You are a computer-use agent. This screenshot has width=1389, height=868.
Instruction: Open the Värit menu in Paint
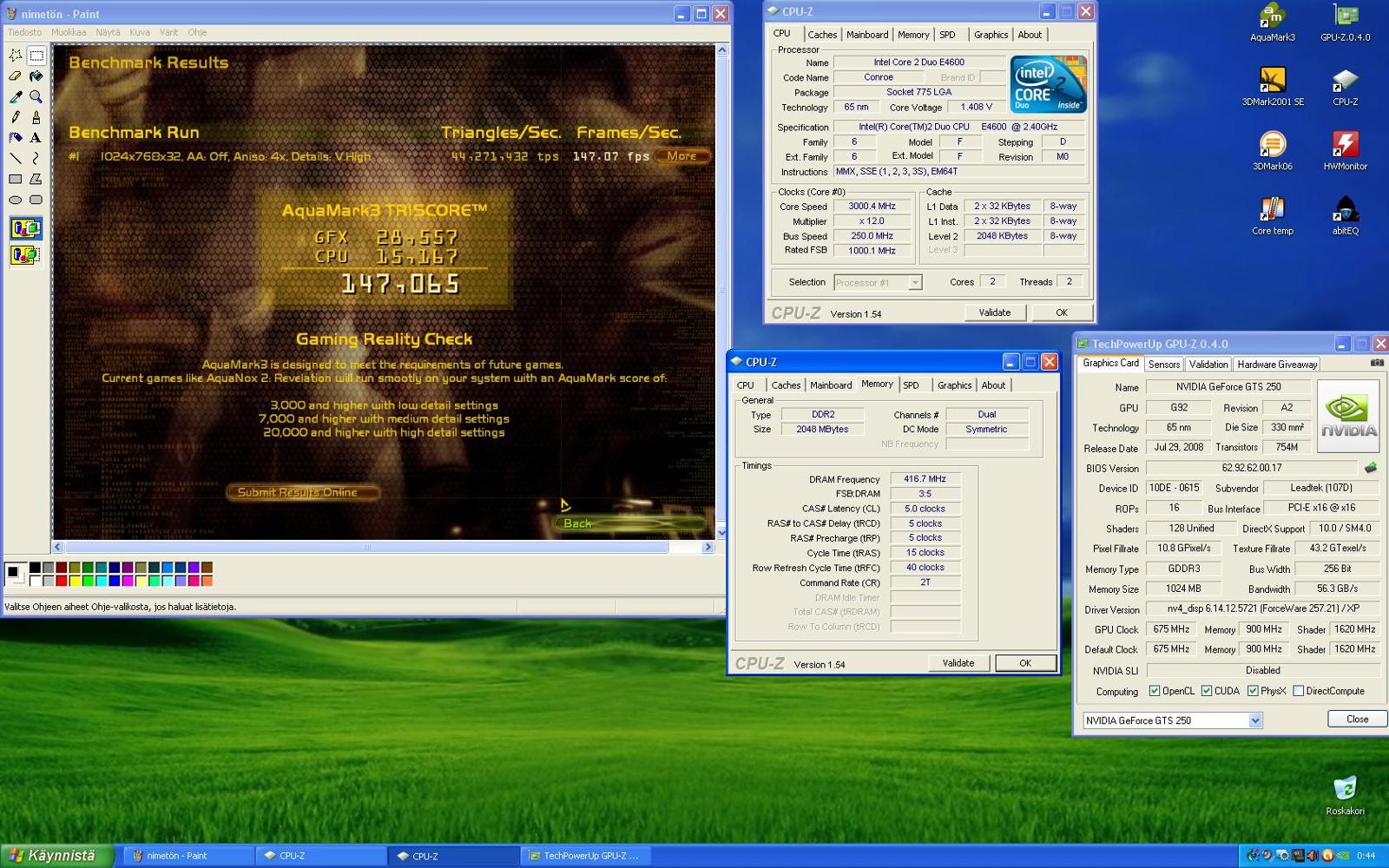[x=168, y=32]
